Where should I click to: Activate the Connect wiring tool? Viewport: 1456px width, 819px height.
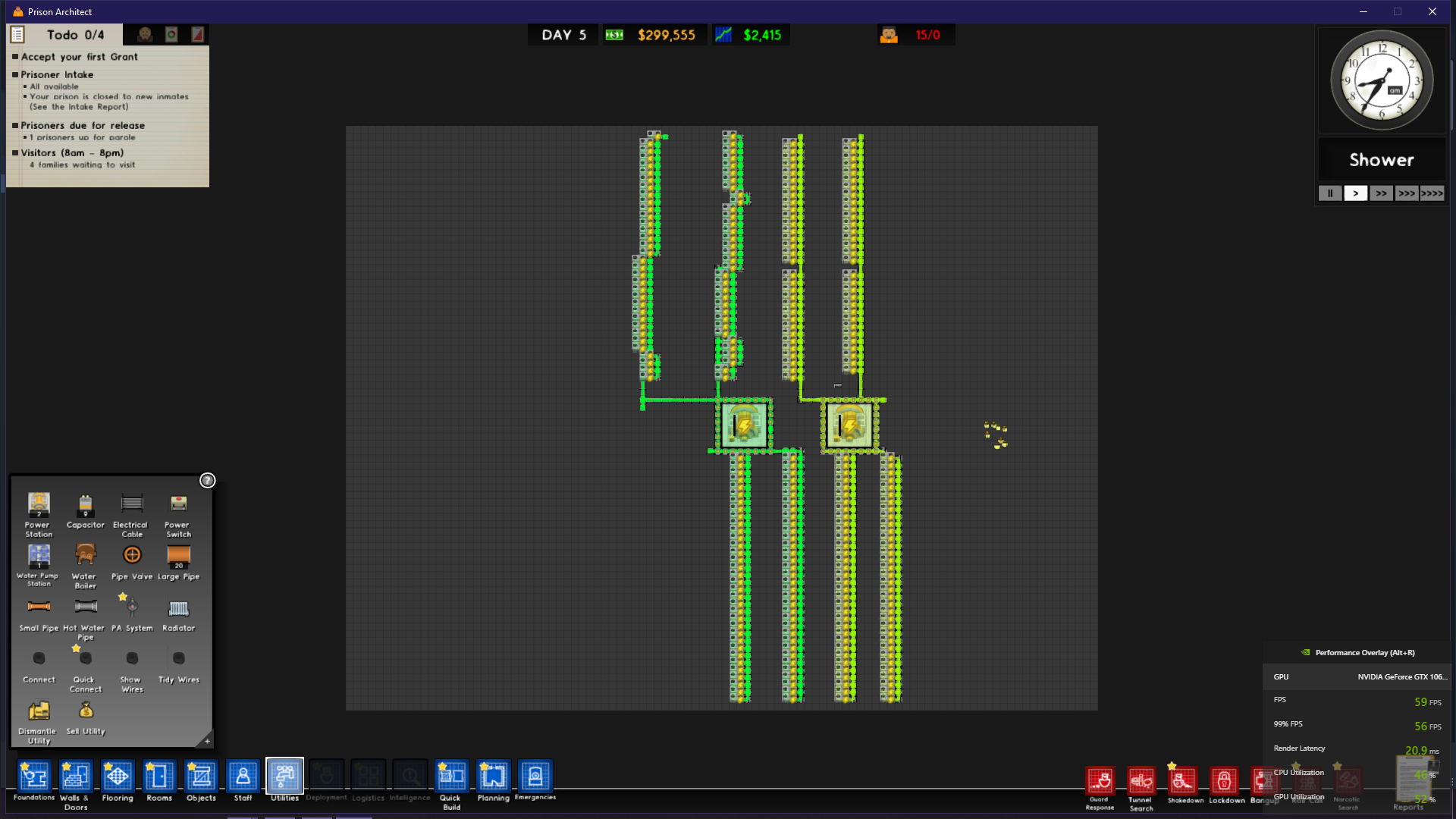[x=38, y=666]
